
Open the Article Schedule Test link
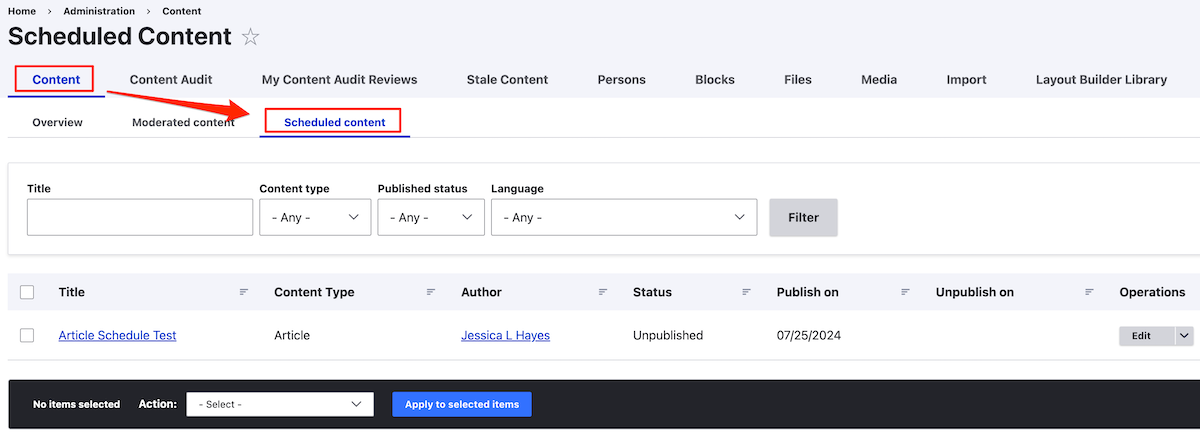coord(117,336)
